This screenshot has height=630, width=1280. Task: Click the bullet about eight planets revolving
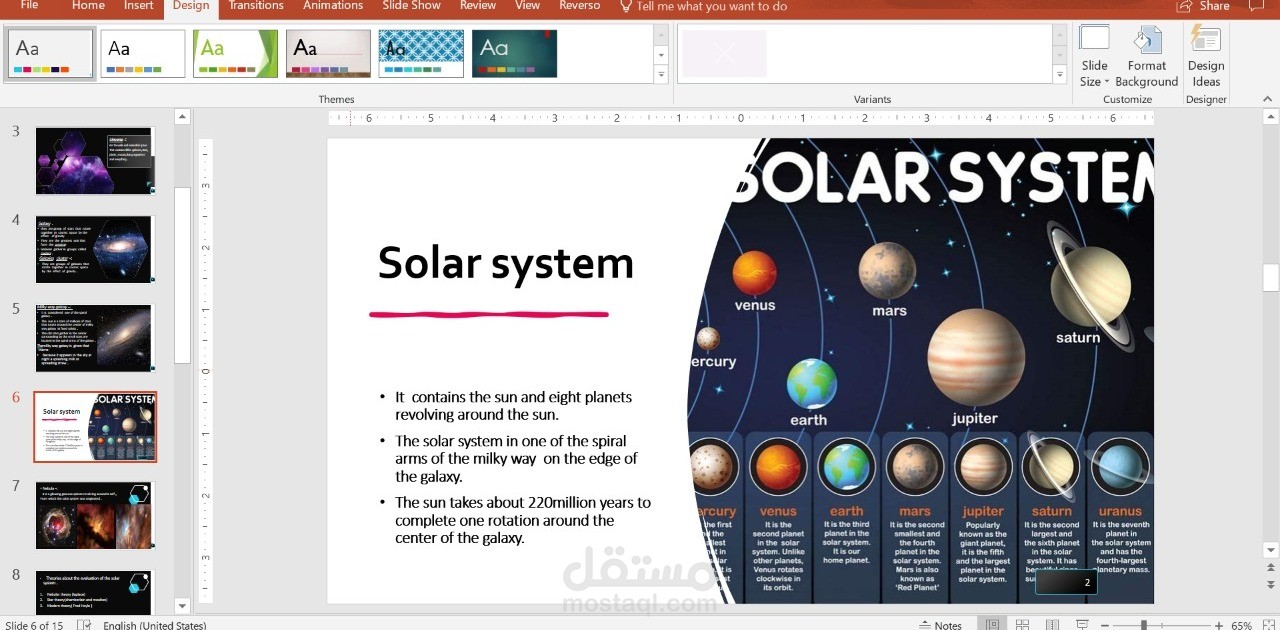tap(513, 405)
